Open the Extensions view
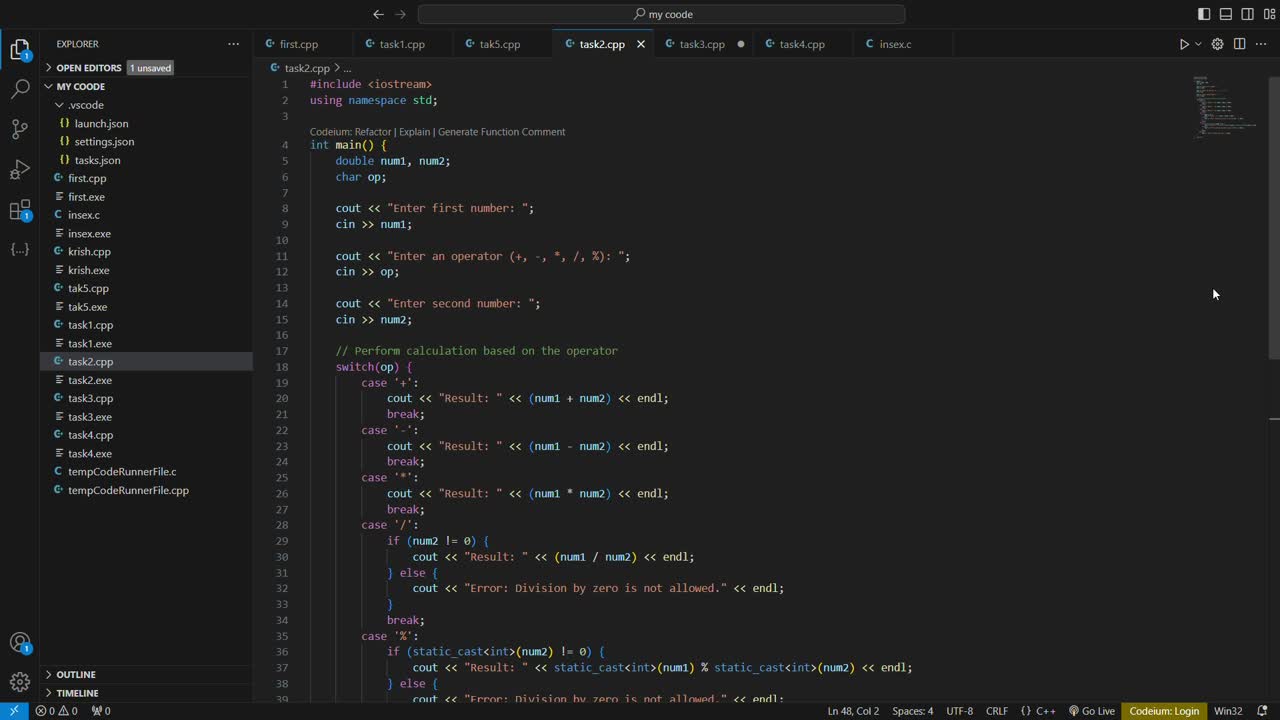Screen dimensions: 1280x720 (x=20, y=210)
